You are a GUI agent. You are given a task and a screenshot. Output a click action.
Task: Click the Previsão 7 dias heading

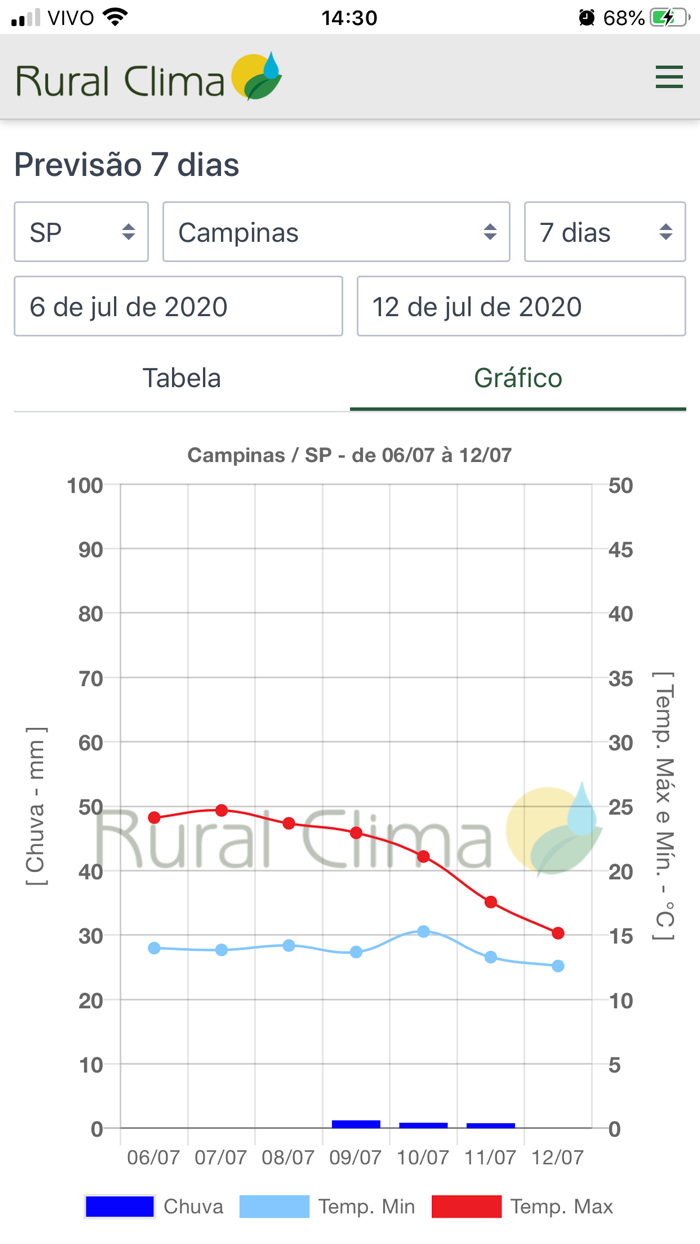(126, 165)
